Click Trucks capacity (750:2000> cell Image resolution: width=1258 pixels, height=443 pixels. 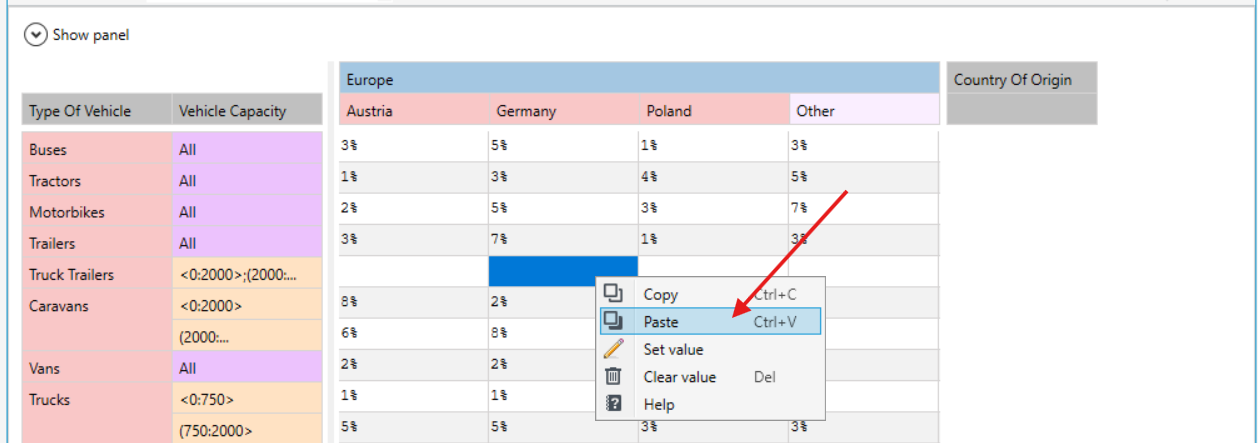[x=247, y=431]
